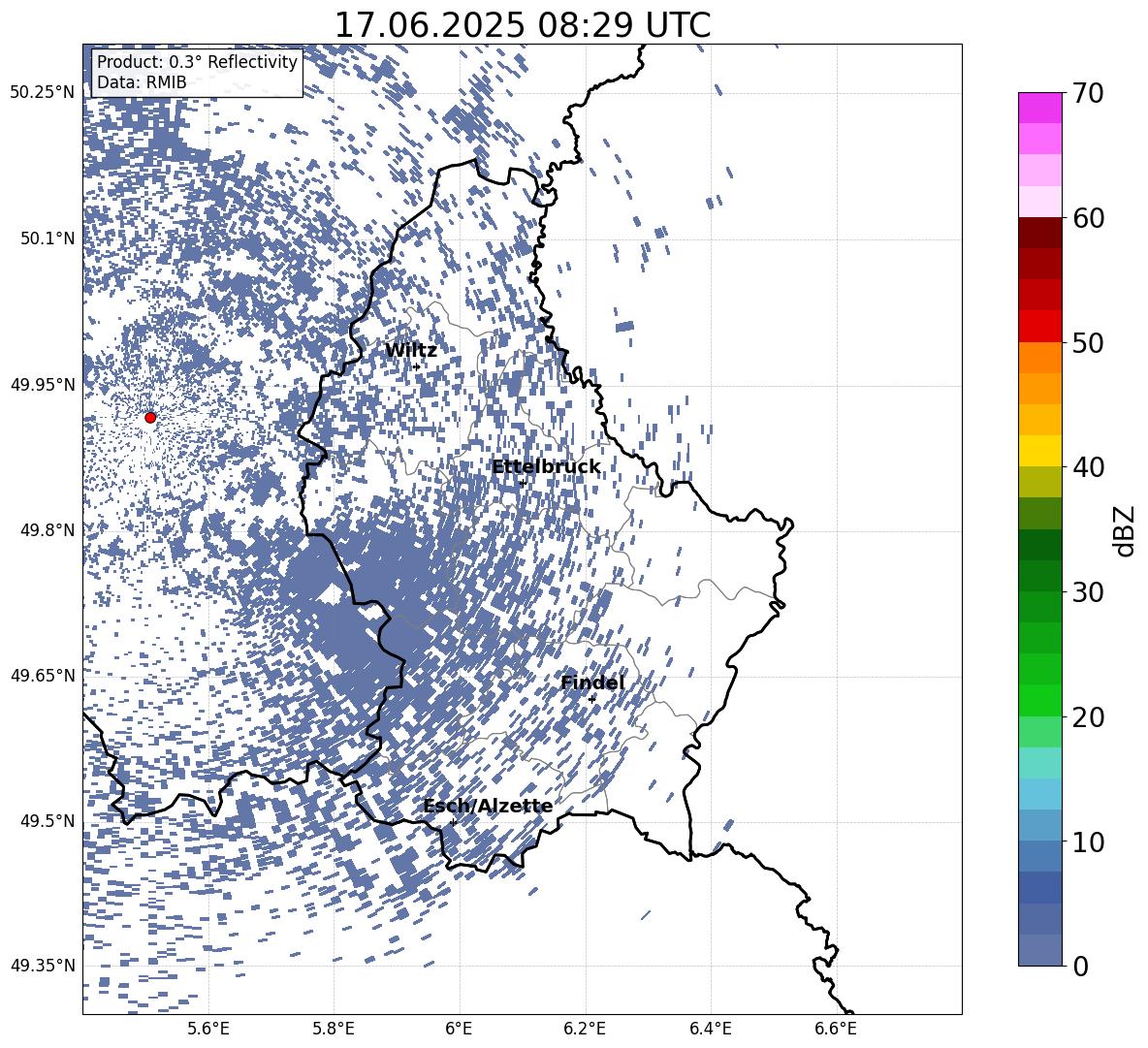Click the Wiltz city label
The width and height of the screenshot is (1148, 1048).
coord(411,351)
